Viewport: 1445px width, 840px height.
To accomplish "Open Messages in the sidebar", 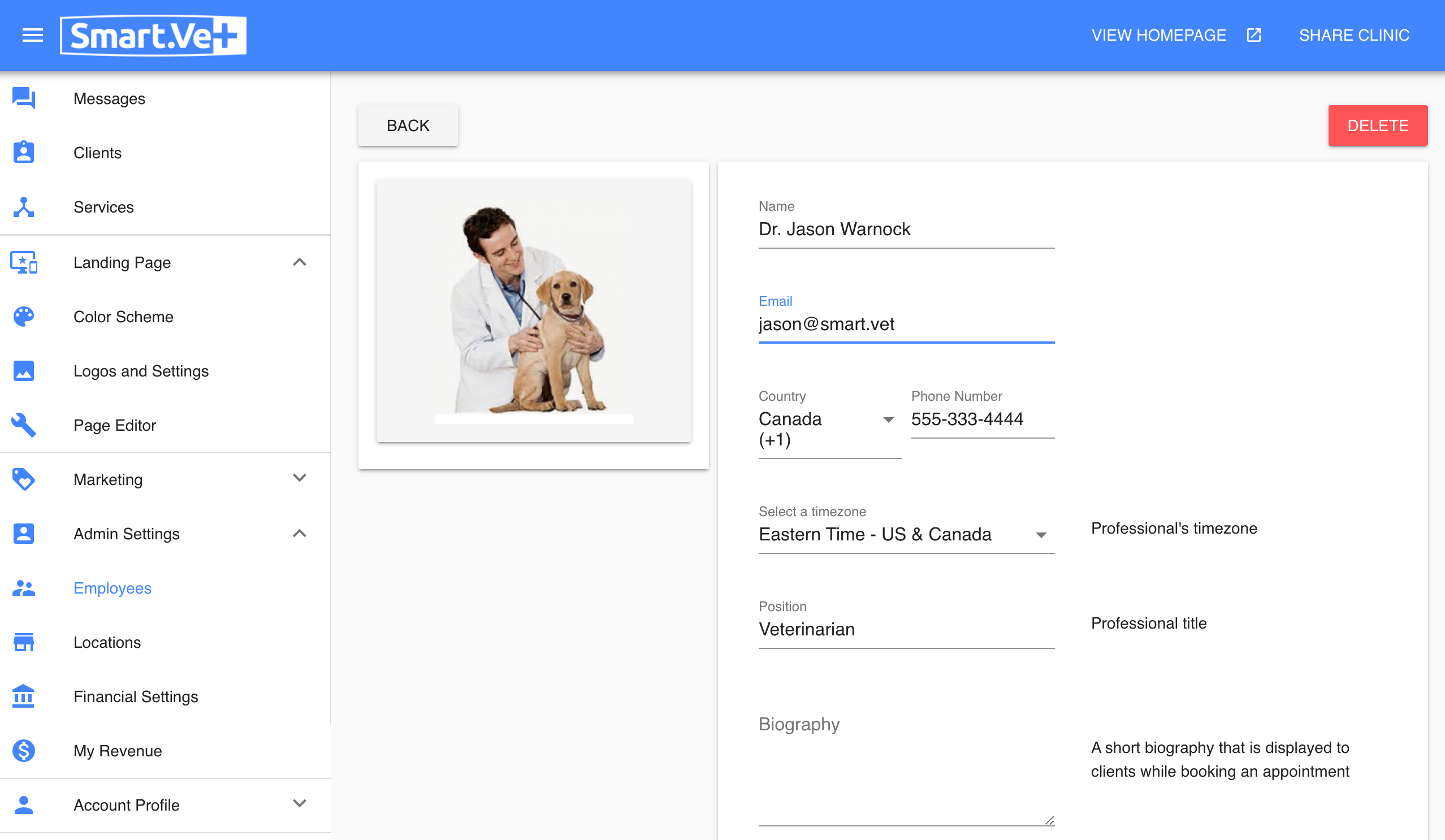I will (165, 98).
